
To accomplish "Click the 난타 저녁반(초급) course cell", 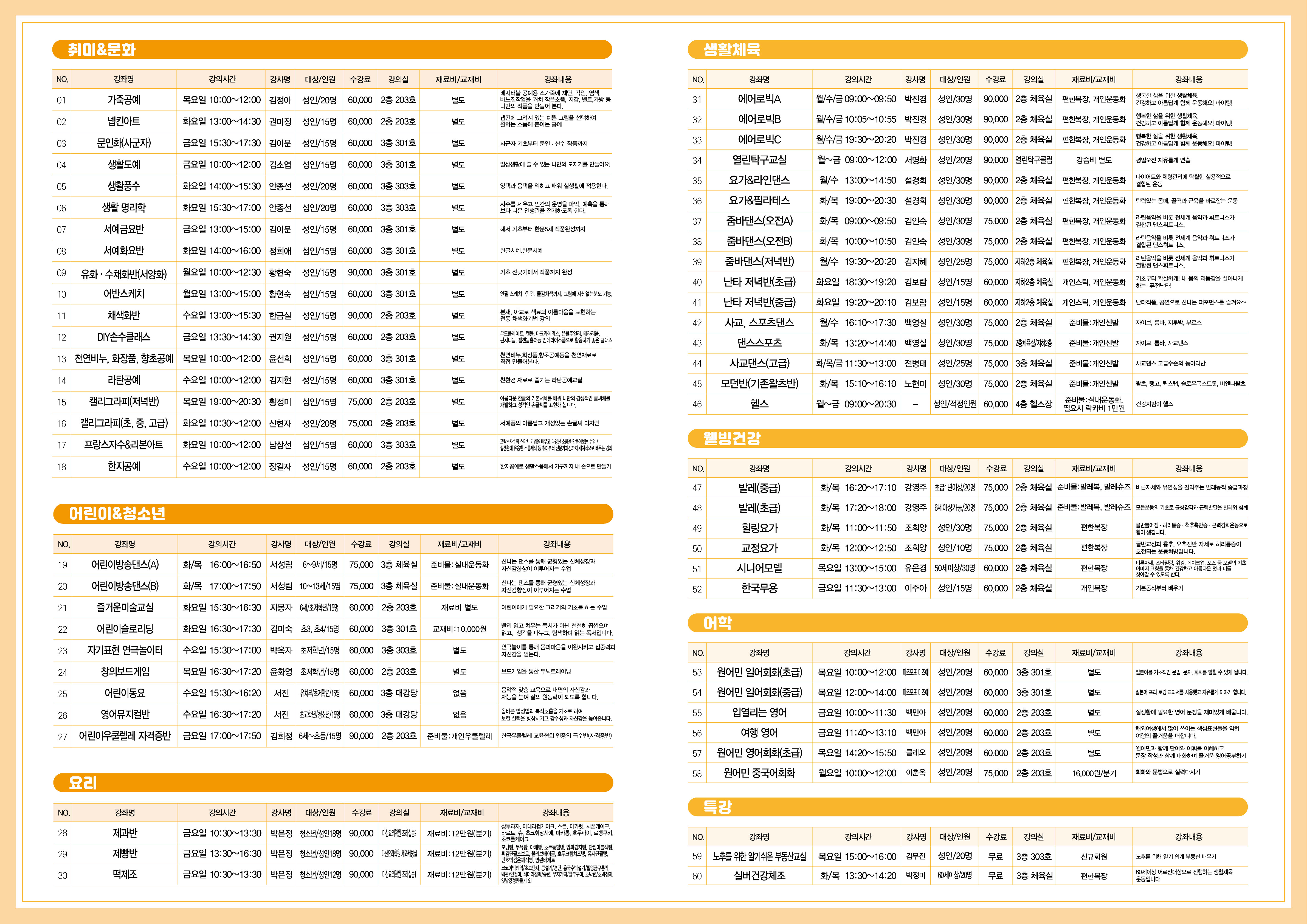I will pyautogui.click(x=759, y=282).
